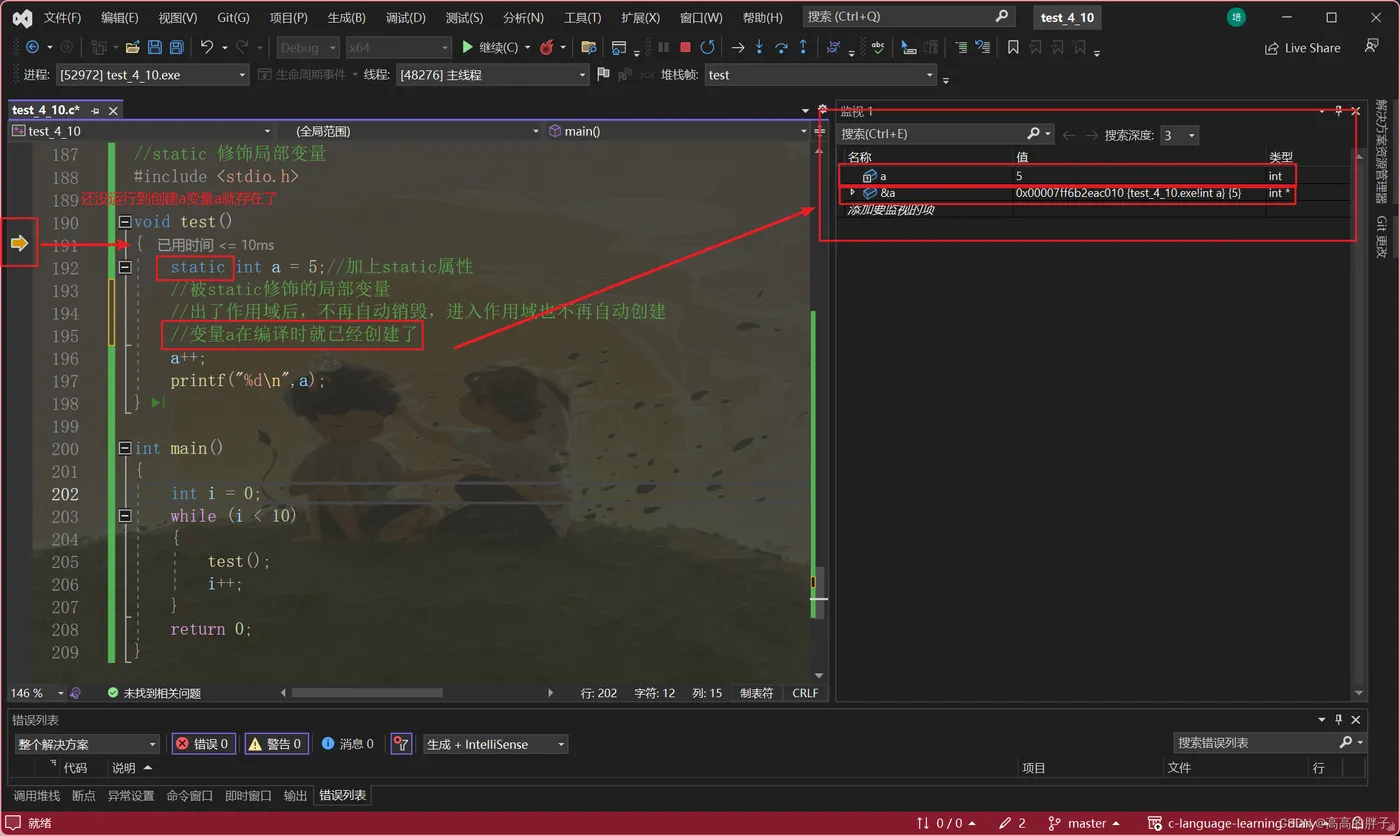1400x836 pixels.
Task: Open the File menu
Action: (x=63, y=18)
